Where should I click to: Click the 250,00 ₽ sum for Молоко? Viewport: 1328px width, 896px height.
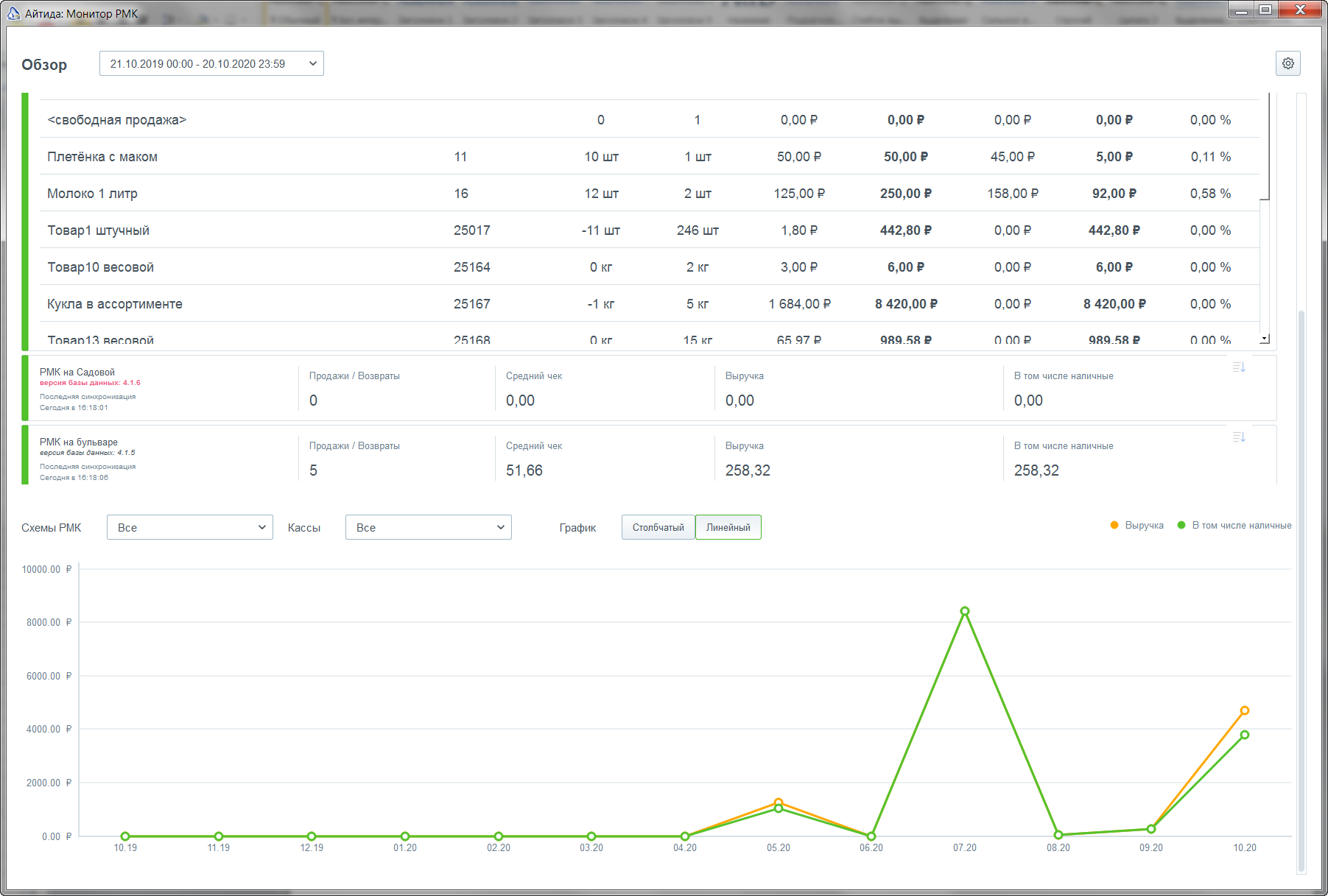(906, 194)
